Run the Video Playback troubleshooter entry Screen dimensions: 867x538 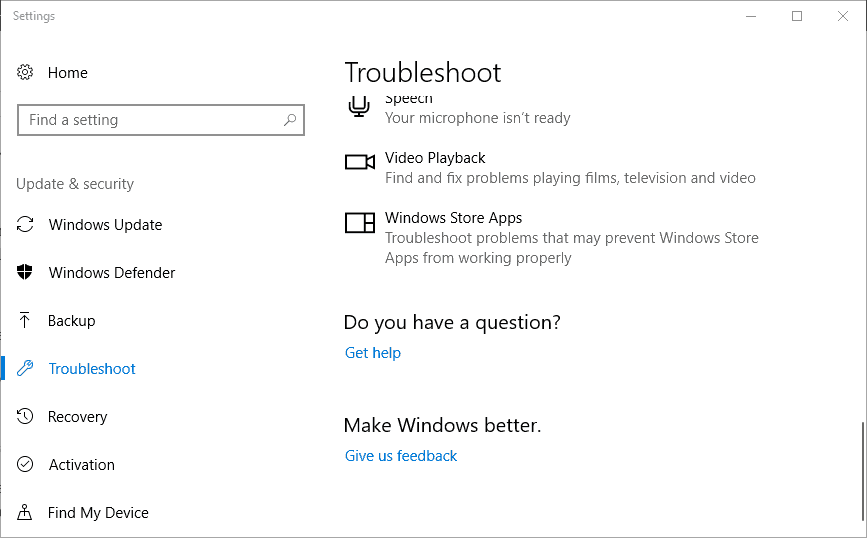tap(550, 168)
